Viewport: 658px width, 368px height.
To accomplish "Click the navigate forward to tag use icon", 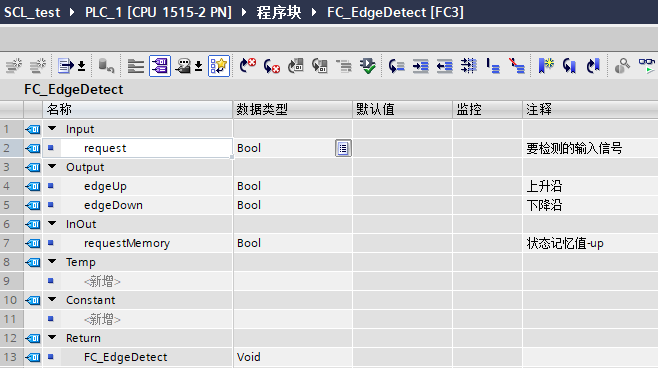I will 295,66.
